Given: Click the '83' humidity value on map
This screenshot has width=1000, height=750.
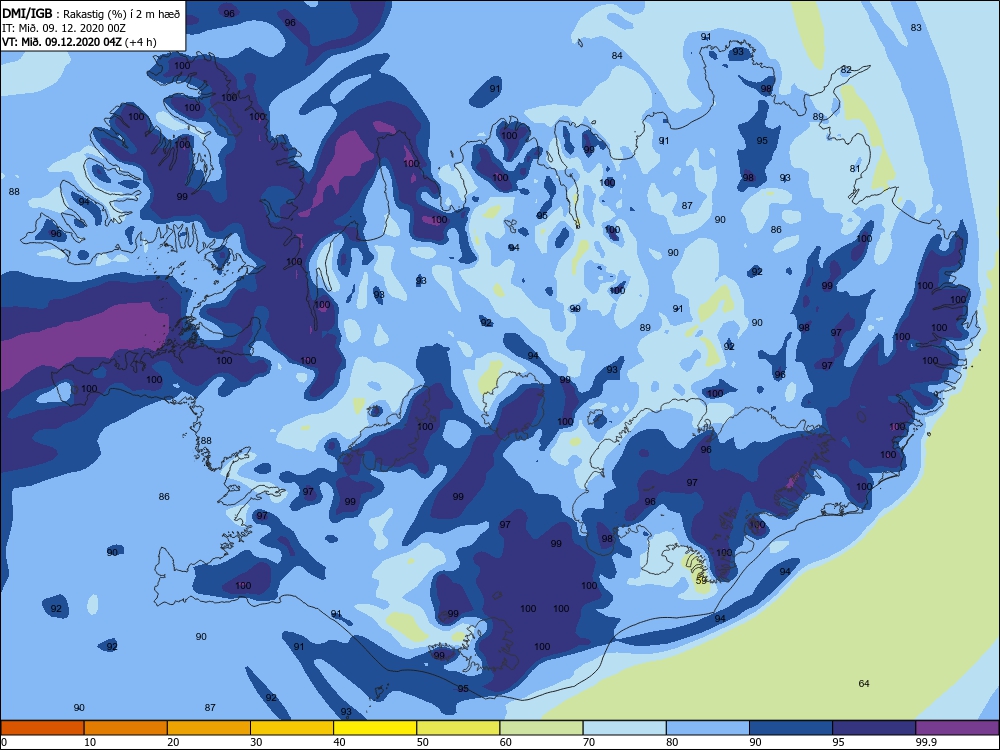Looking at the screenshot, I should [x=916, y=27].
